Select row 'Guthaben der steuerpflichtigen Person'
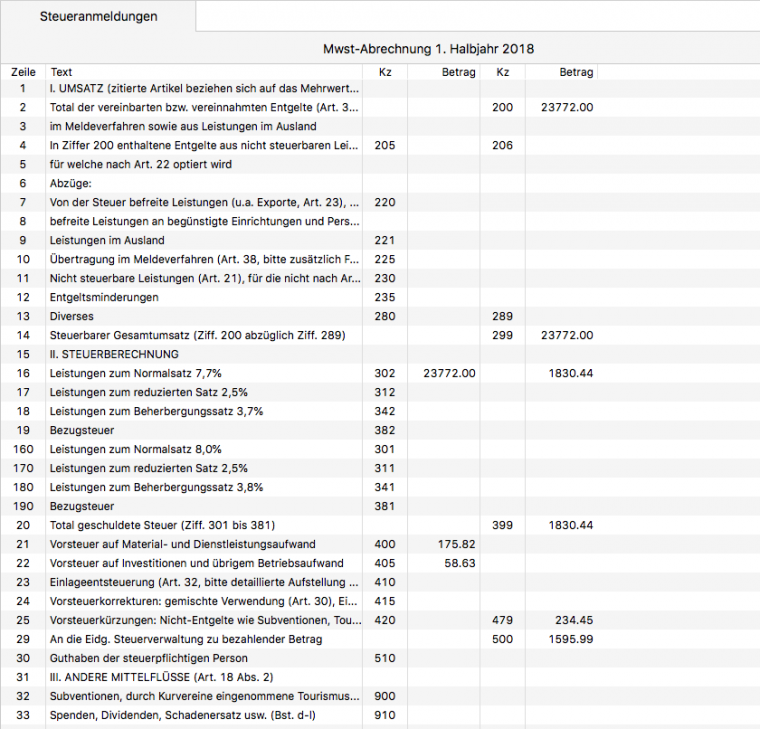760x729 pixels. [x=380, y=658]
